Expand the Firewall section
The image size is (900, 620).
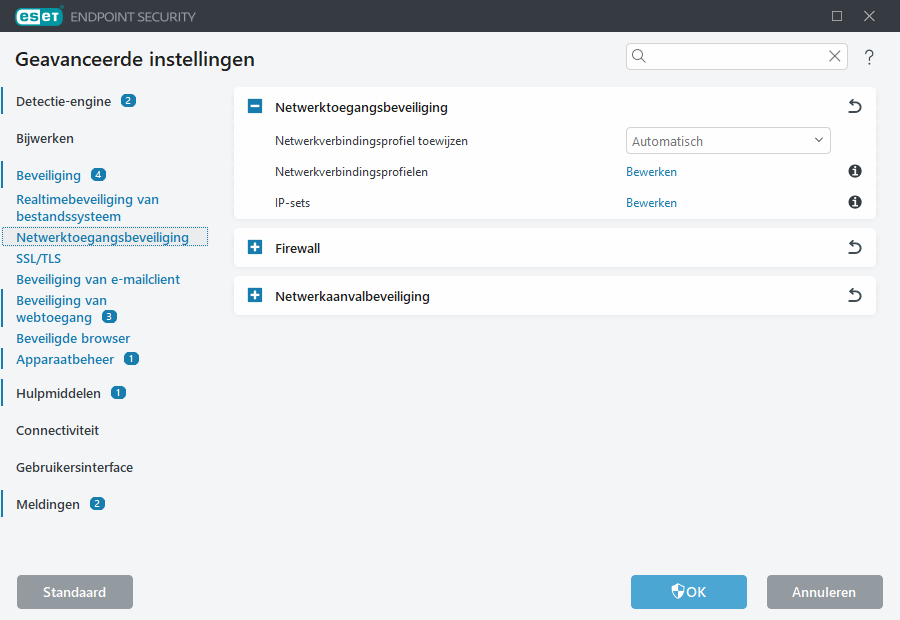(x=255, y=248)
